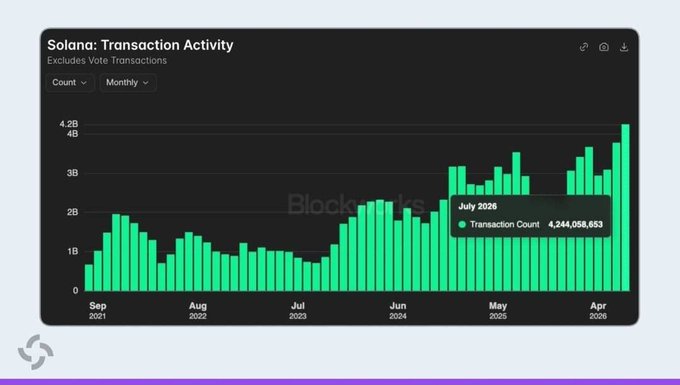Viewport: 680px width, 385px height.
Task: Open the Monthly interval dropdown
Action: coord(128,82)
